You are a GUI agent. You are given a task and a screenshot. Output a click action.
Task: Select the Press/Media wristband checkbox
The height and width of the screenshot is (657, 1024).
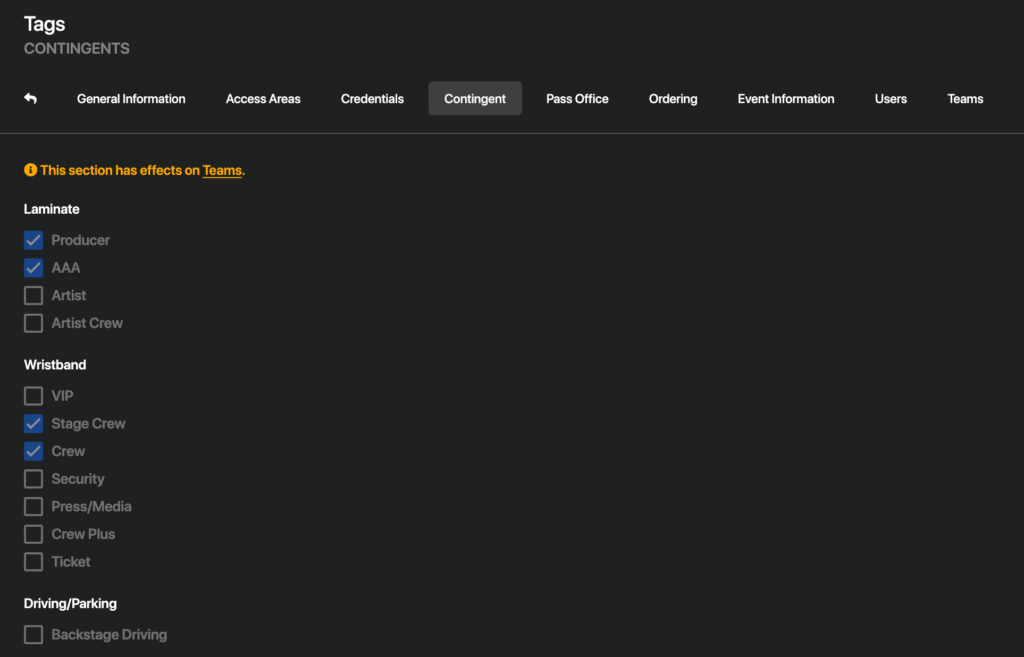(34, 507)
